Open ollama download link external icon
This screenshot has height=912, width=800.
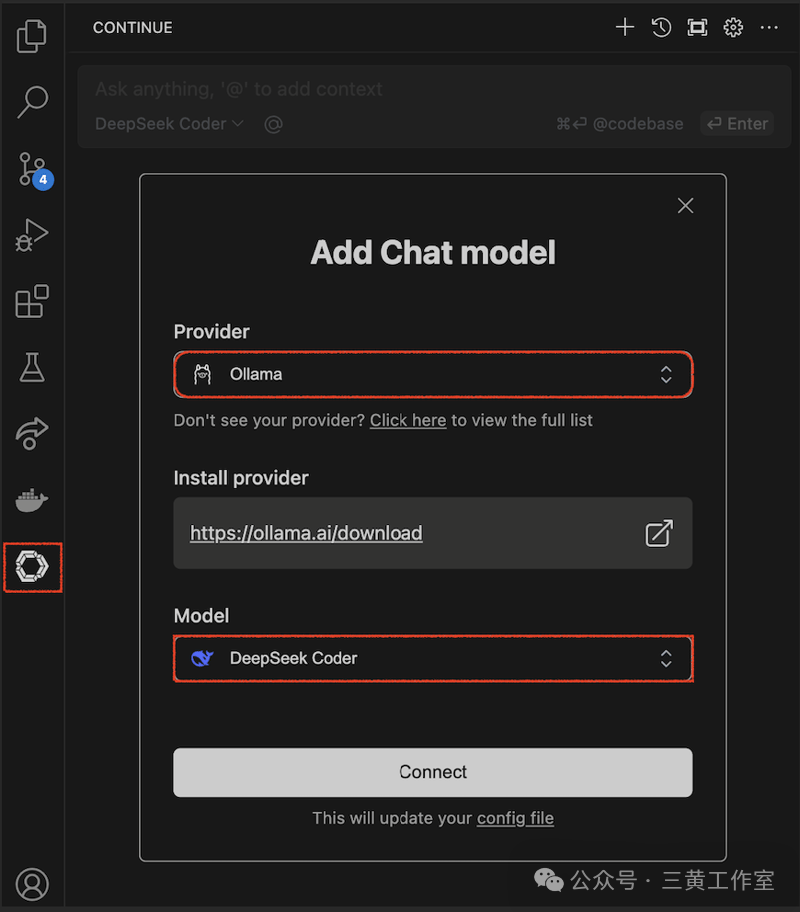click(x=659, y=533)
